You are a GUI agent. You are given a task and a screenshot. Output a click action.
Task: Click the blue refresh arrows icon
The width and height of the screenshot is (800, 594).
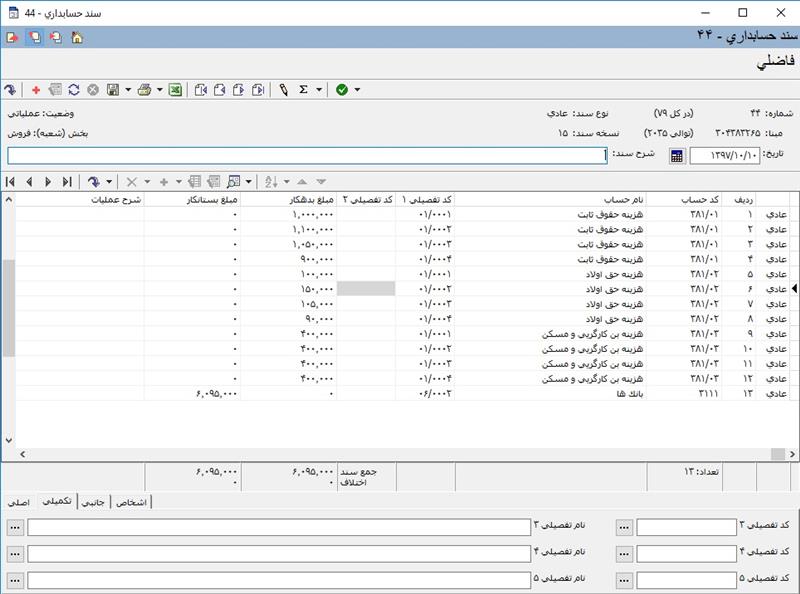pyautogui.click(x=74, y=90)
